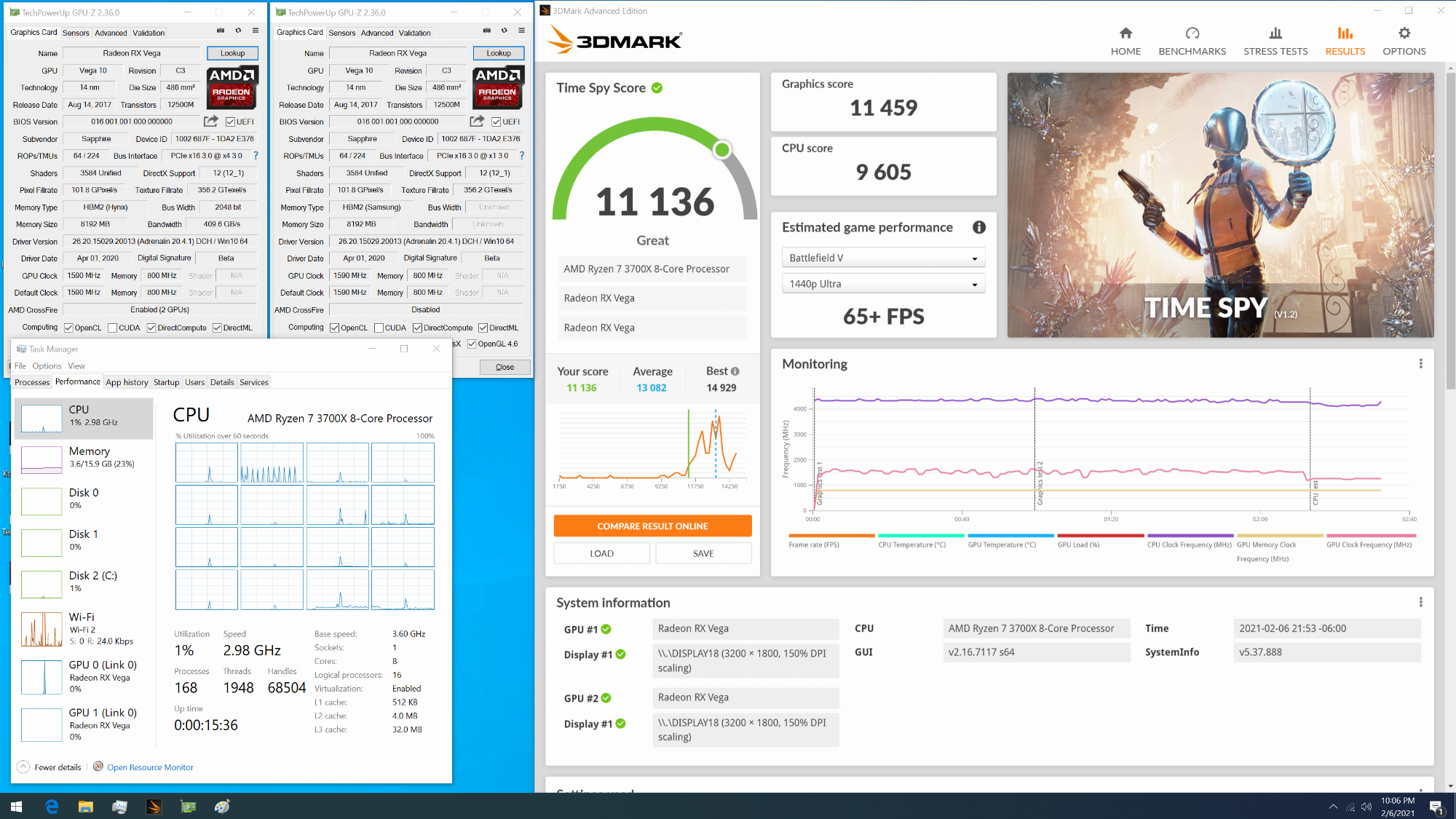1456x819 pixels.
Task: Open 3DMark Benchmarks gauge icon
Action: click(x=1192, y=33)
